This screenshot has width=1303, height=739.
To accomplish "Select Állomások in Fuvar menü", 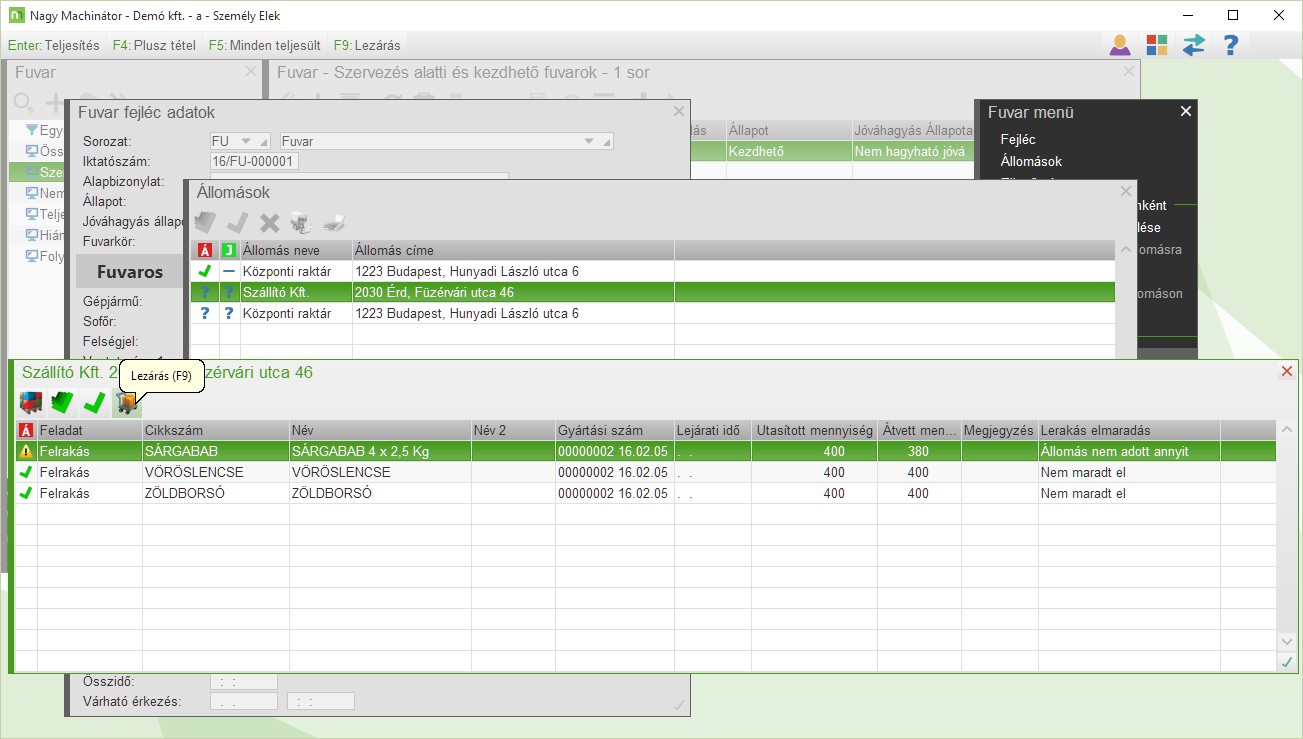I will [1031, 161].
